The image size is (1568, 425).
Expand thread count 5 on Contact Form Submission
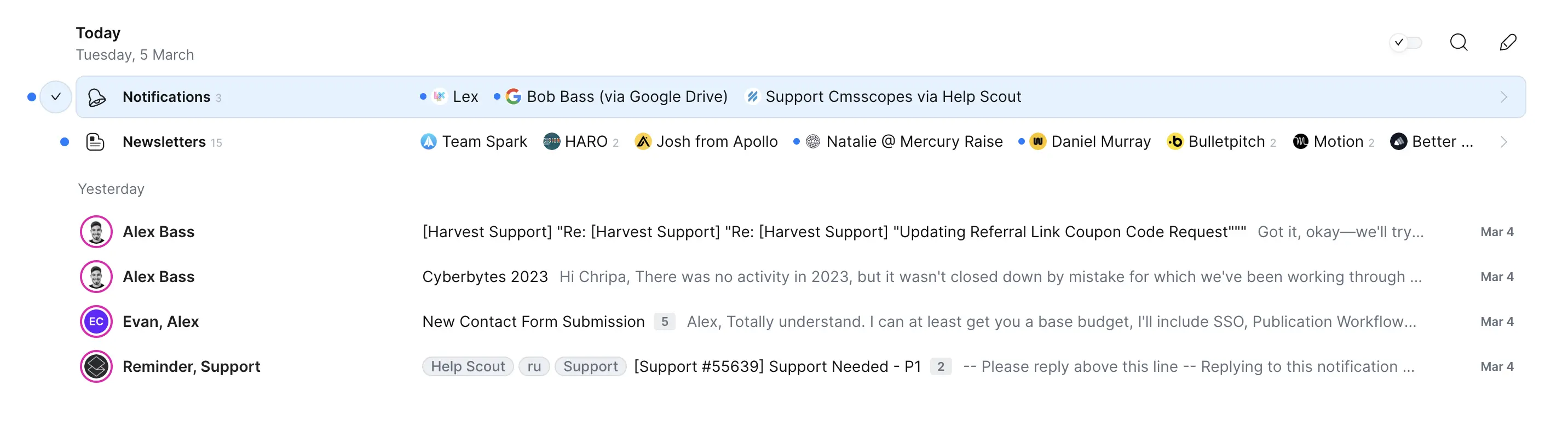(664, 322)
